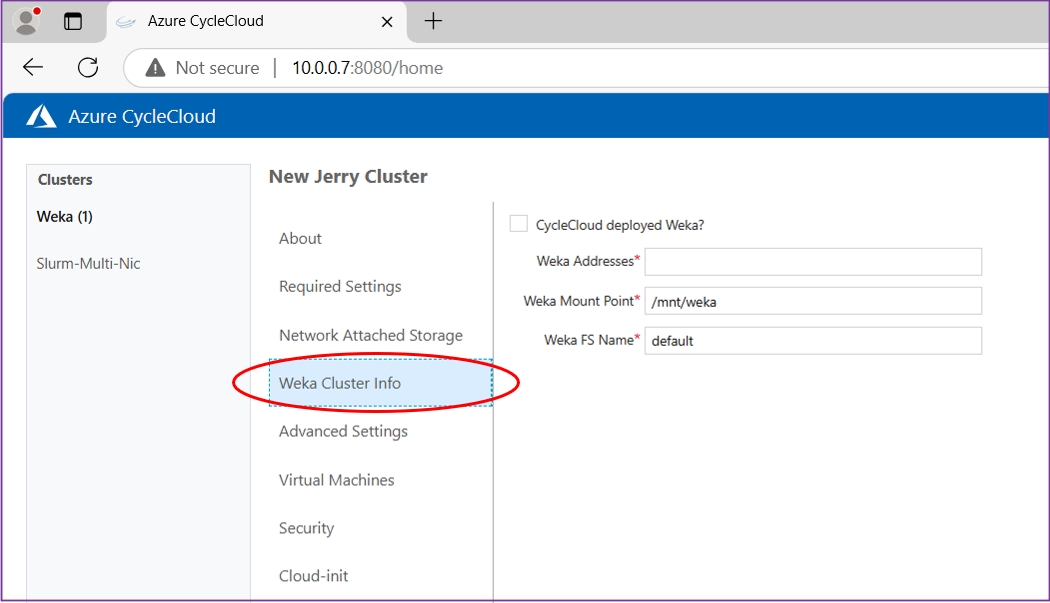Close the Azure CycleCloud browser tab
Image resolution: width=1050 pixels, height=603 pixels.
[x=387, y=21]
